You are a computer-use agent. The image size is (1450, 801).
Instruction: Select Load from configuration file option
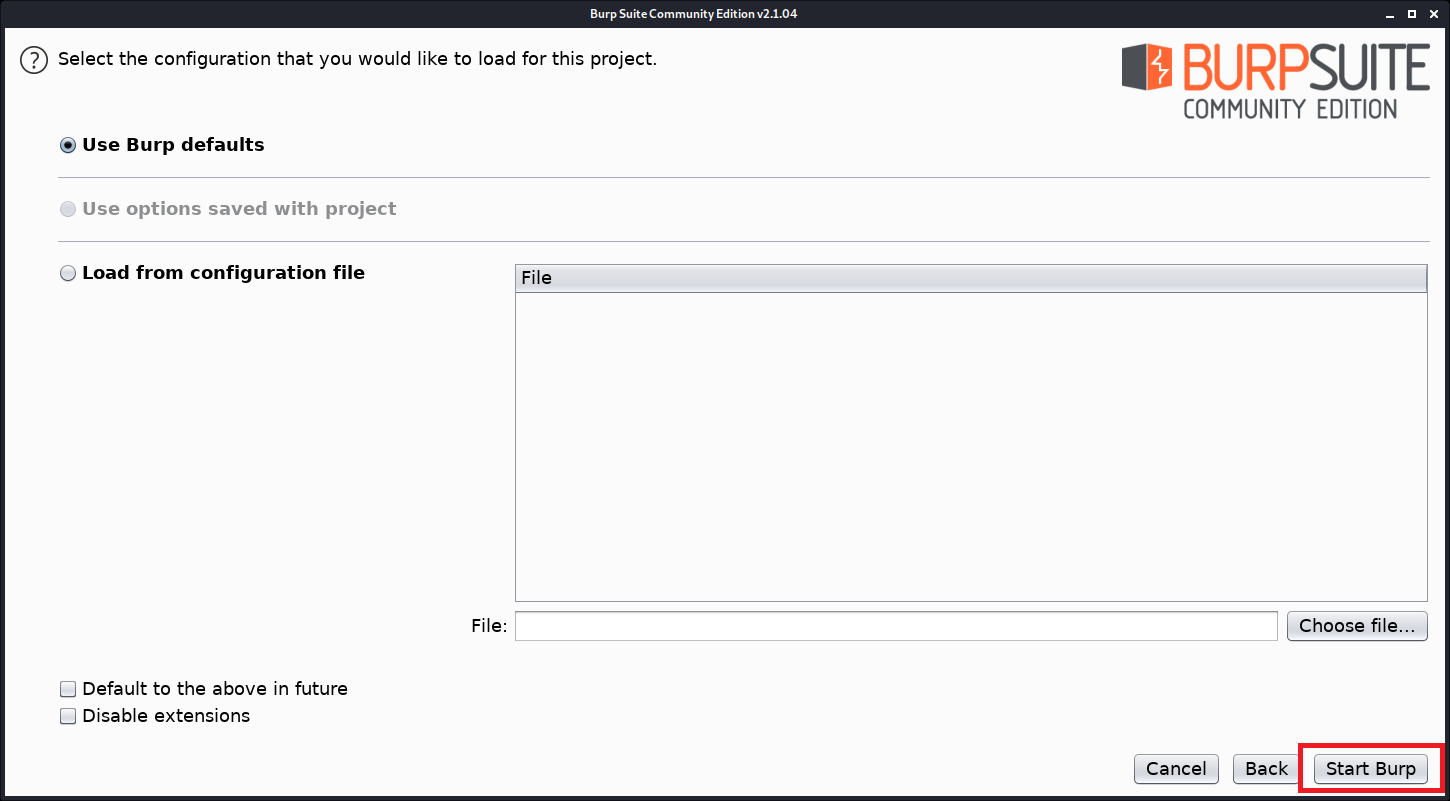[68, 273]
